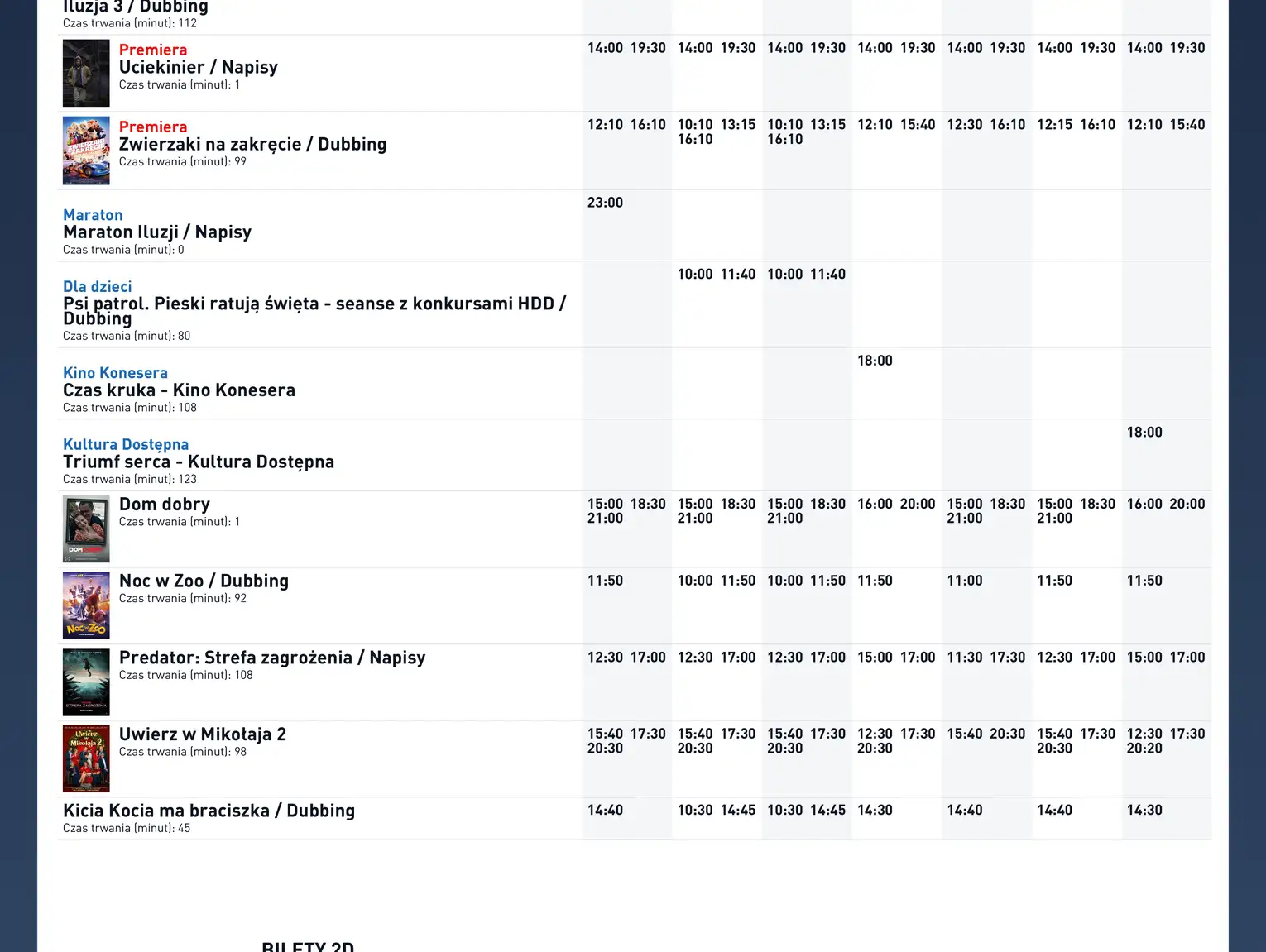
Task: Open the Maraton Iluzji / Napisy title
Action: point(157,232)
